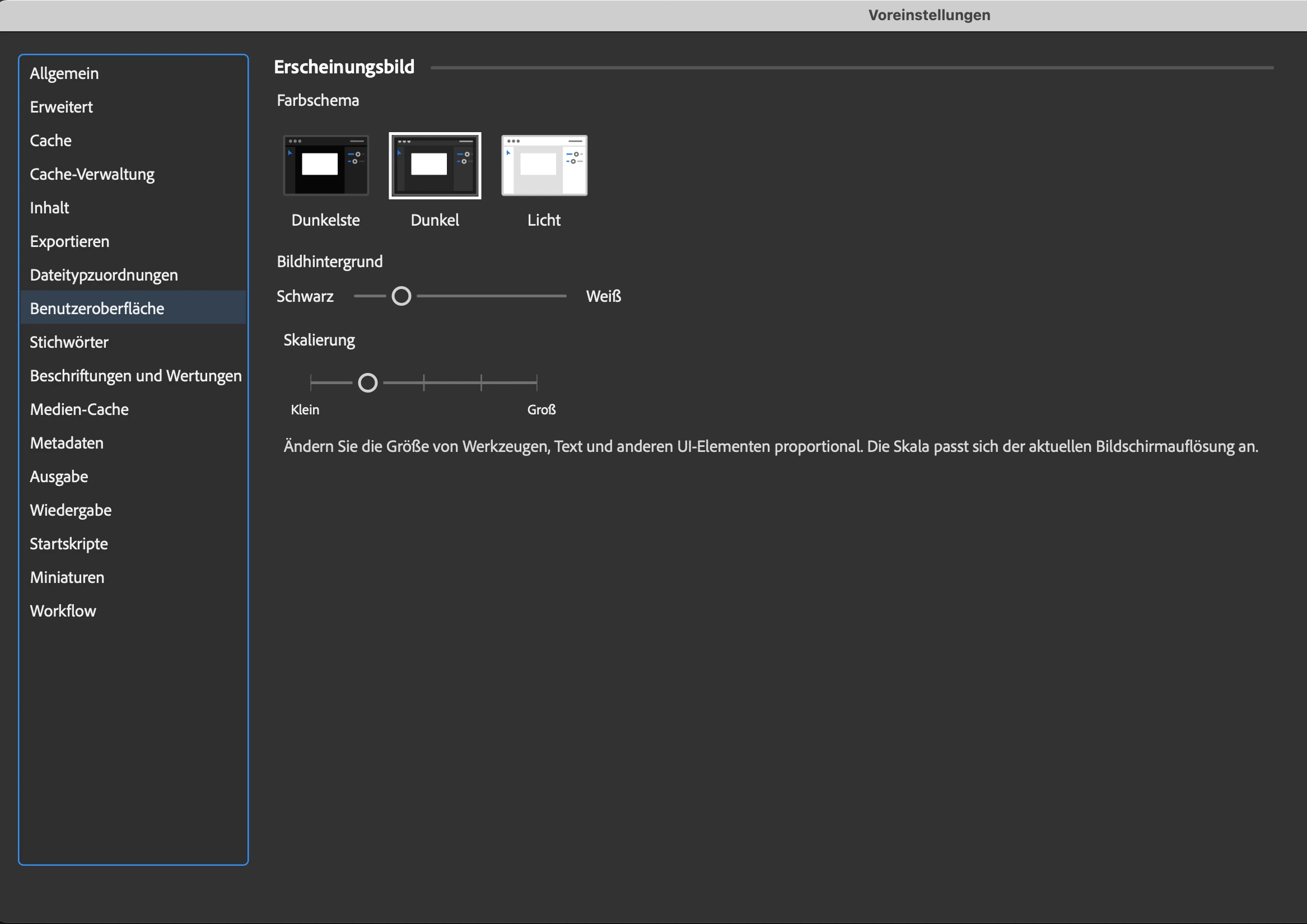Go to Cache preferences
Viewport: 1307px width, 924px height.
(50, 141)
